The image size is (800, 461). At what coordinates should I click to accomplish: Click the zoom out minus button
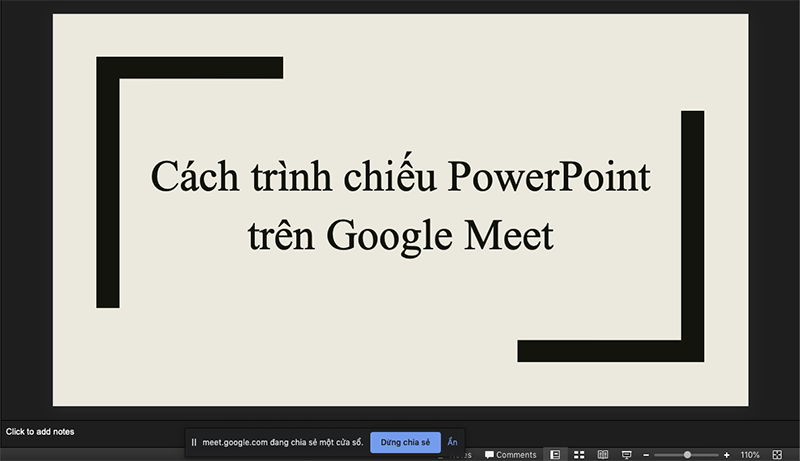point(646,455)
